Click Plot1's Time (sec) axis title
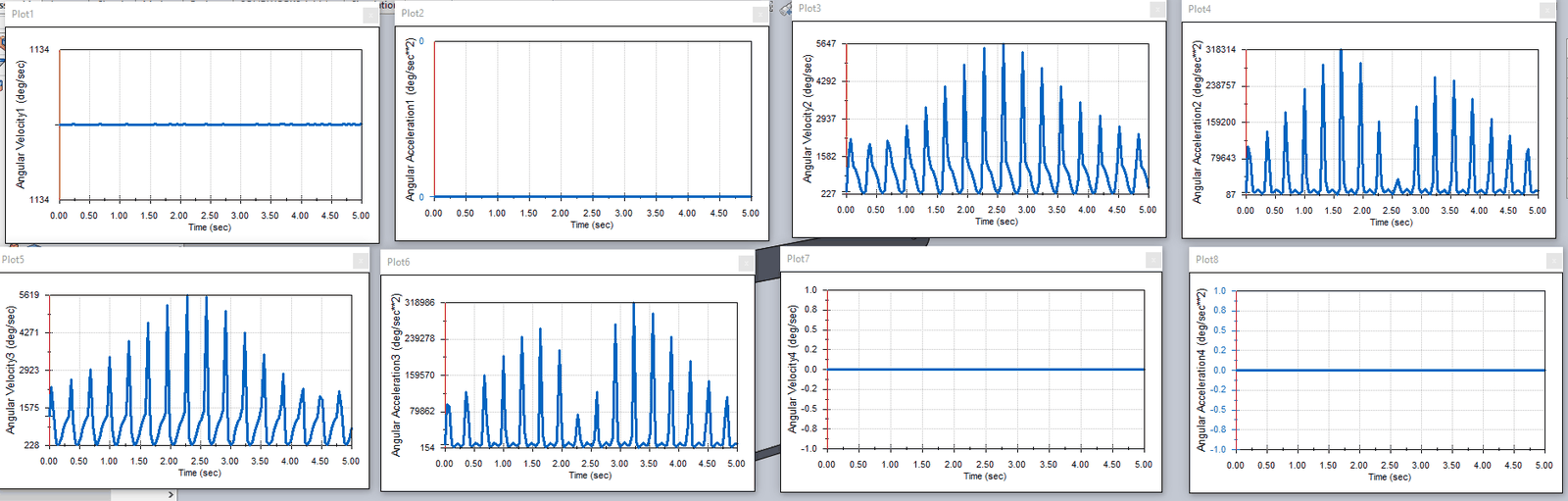 tap(210, 227)
